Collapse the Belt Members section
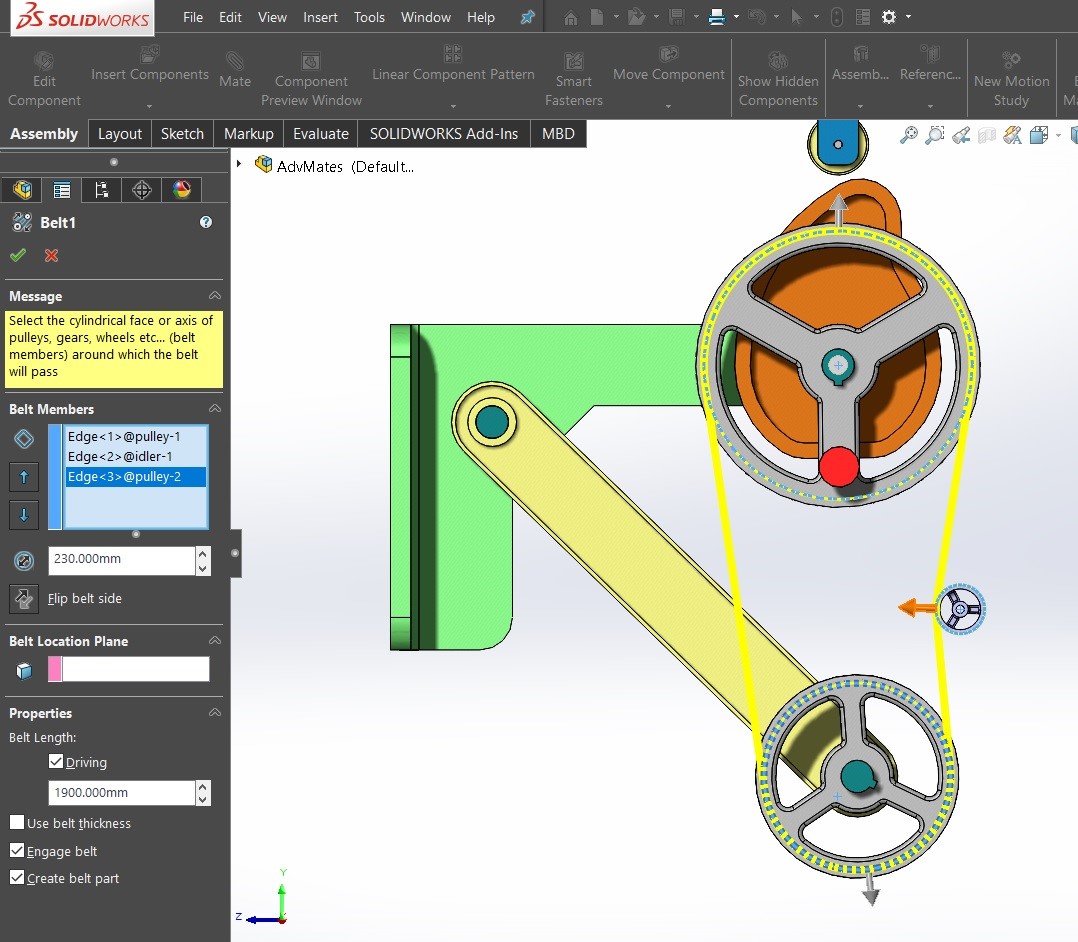Viewport: 1078px width, 942px height. click(214, 409)
